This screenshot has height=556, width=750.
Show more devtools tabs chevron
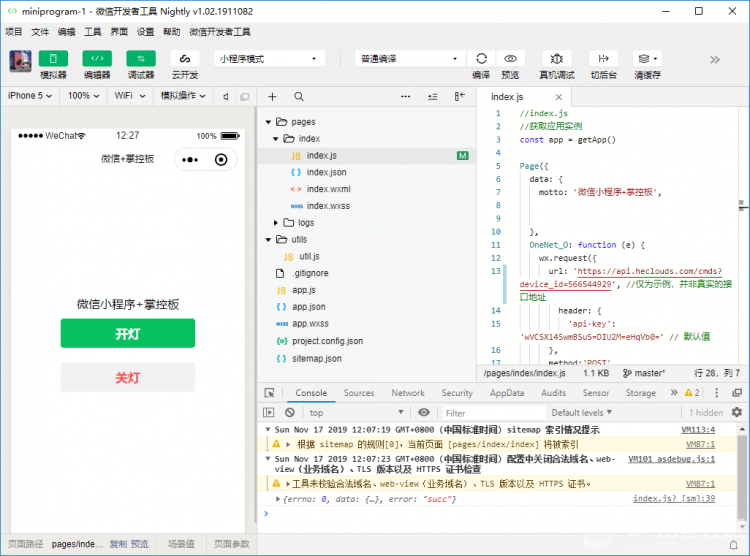coord(674,393)
